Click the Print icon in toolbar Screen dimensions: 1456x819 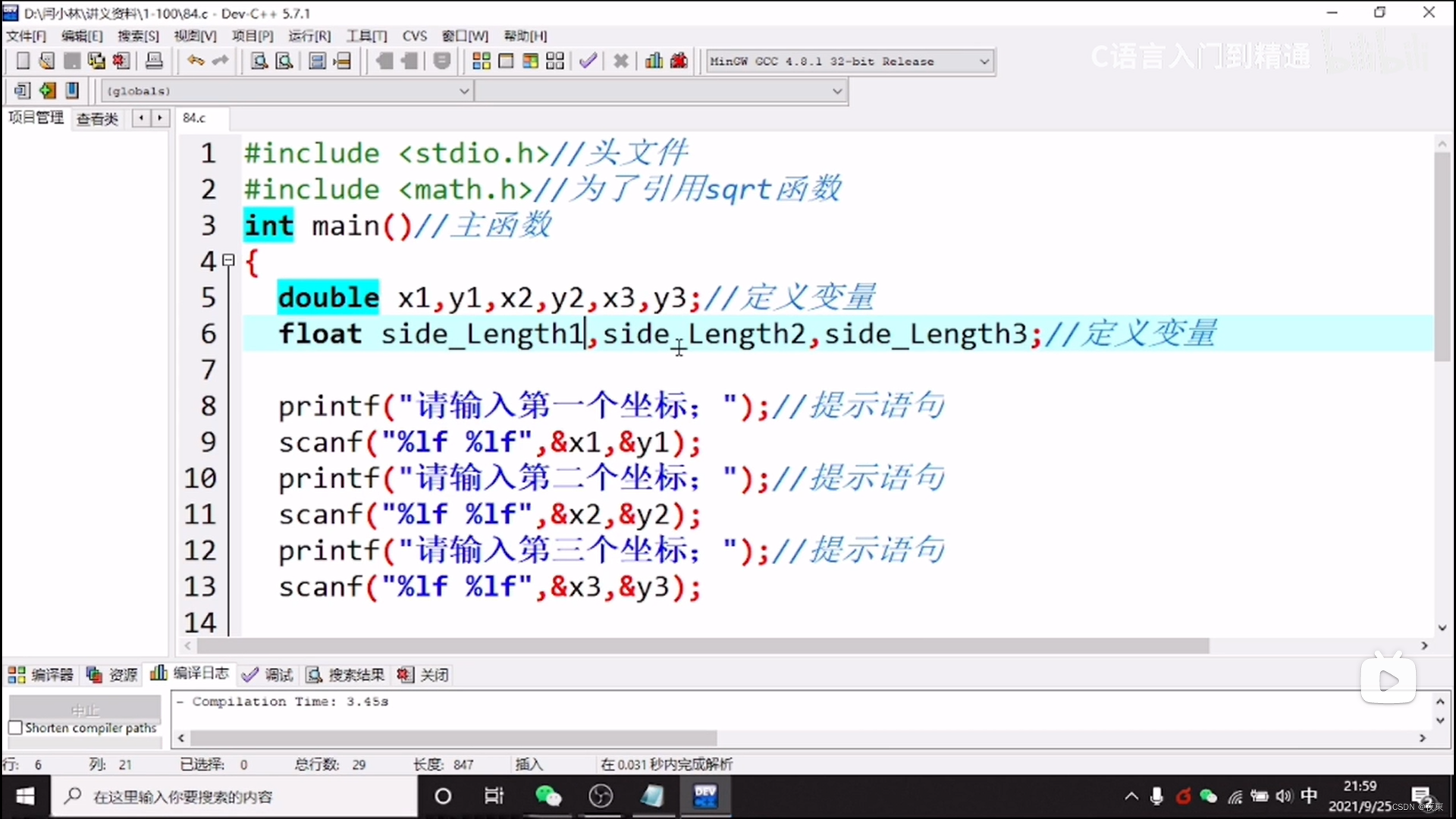coord(154,61)
